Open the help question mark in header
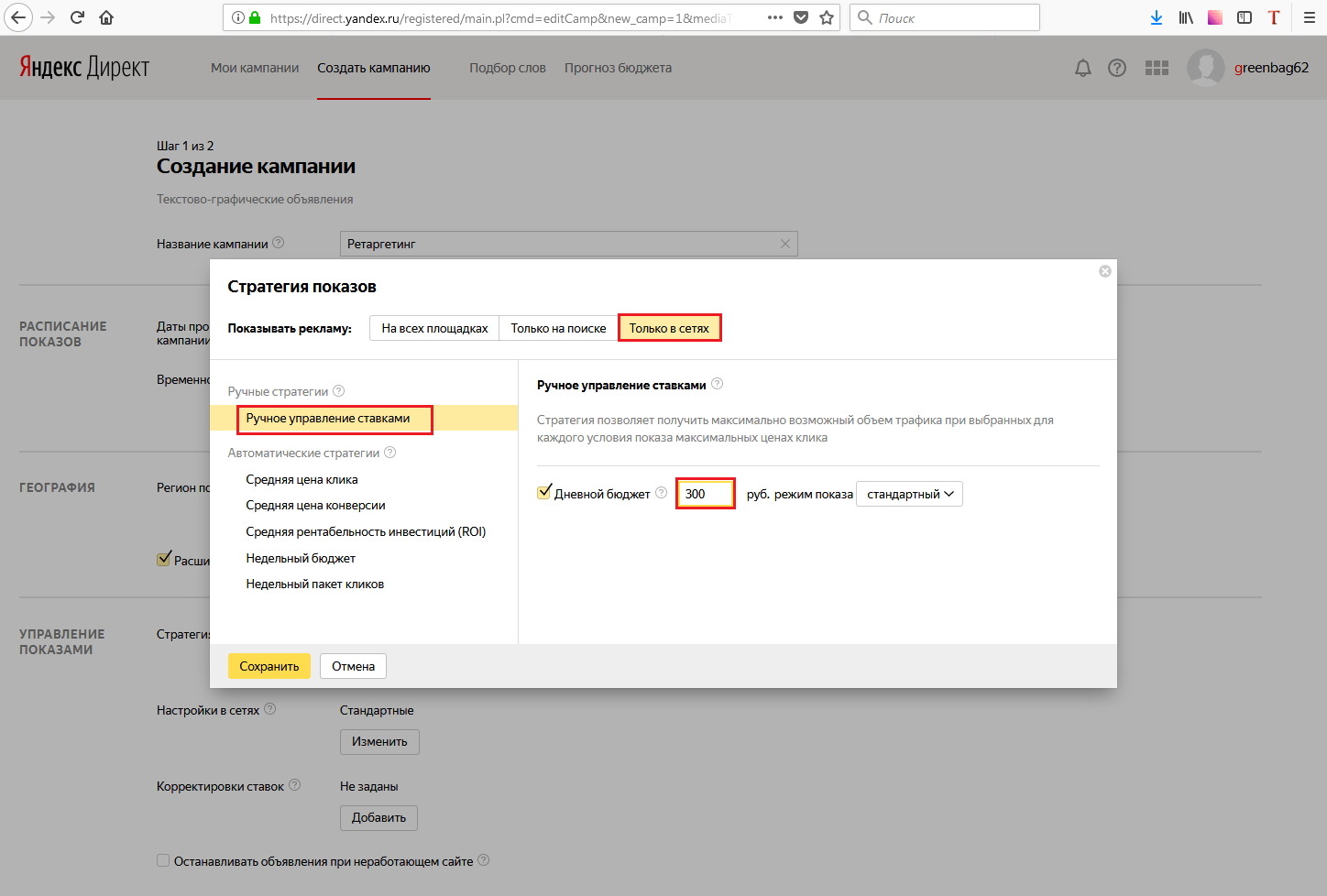Screen dimensions: 1327x896 (1117, 68)
